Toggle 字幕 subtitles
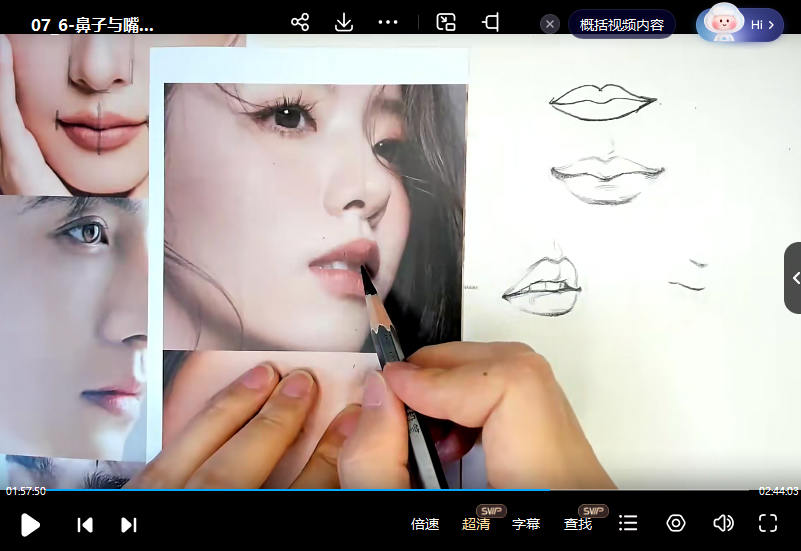Image resolution: width=801 pixels, height=551 pixels. [526, 524]
